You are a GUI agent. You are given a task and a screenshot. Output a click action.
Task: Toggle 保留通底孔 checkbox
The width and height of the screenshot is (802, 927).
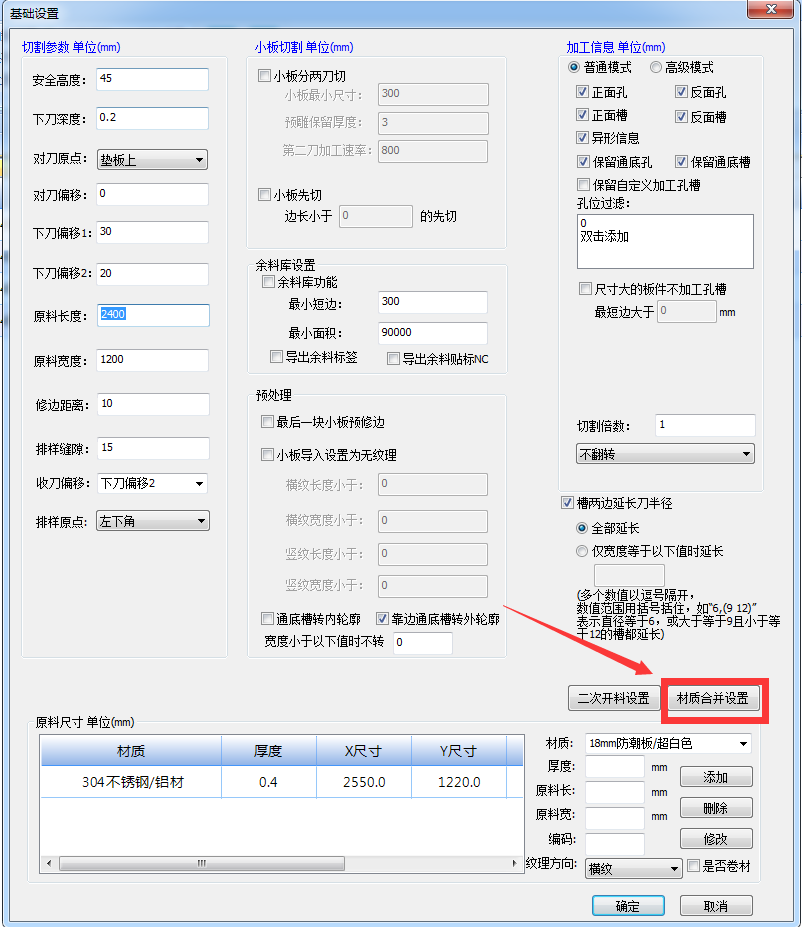(x=583, y=161)
